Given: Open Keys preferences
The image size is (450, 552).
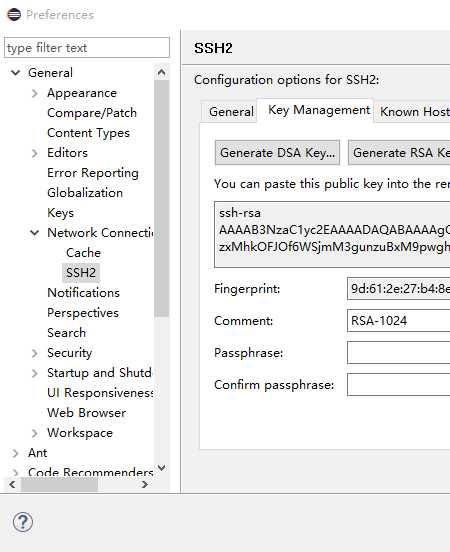Looking at the screenshot, I should 61,213.
